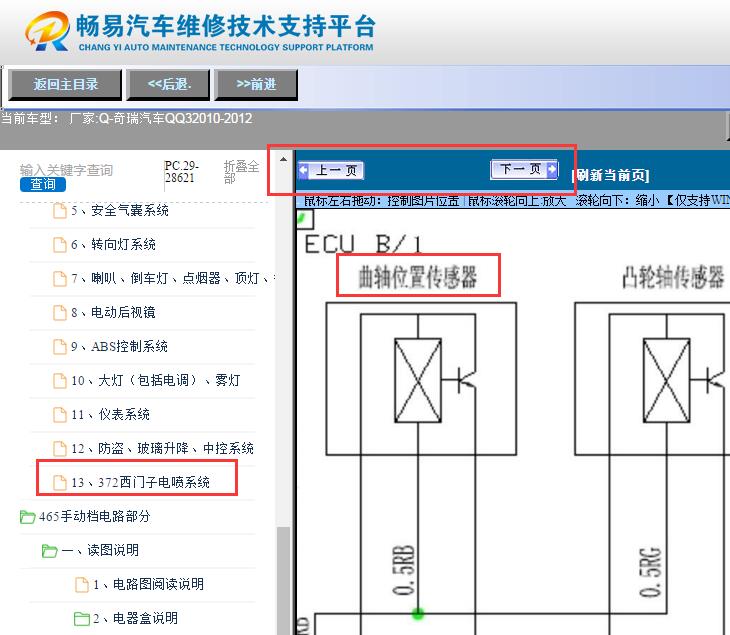The height and width of the screenshot is (635, 730).
Task: Click the folder icon of 2、电器盒说明
Action: pyautogui.click(x=82, y=619)
